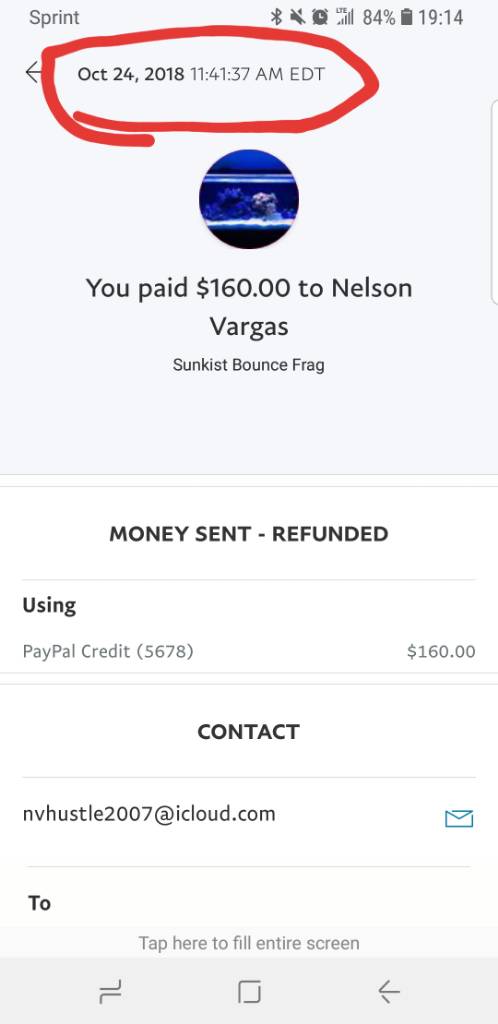Tap the Android home navigation button
498x1024 pixels.
click(x=249, y=993)
